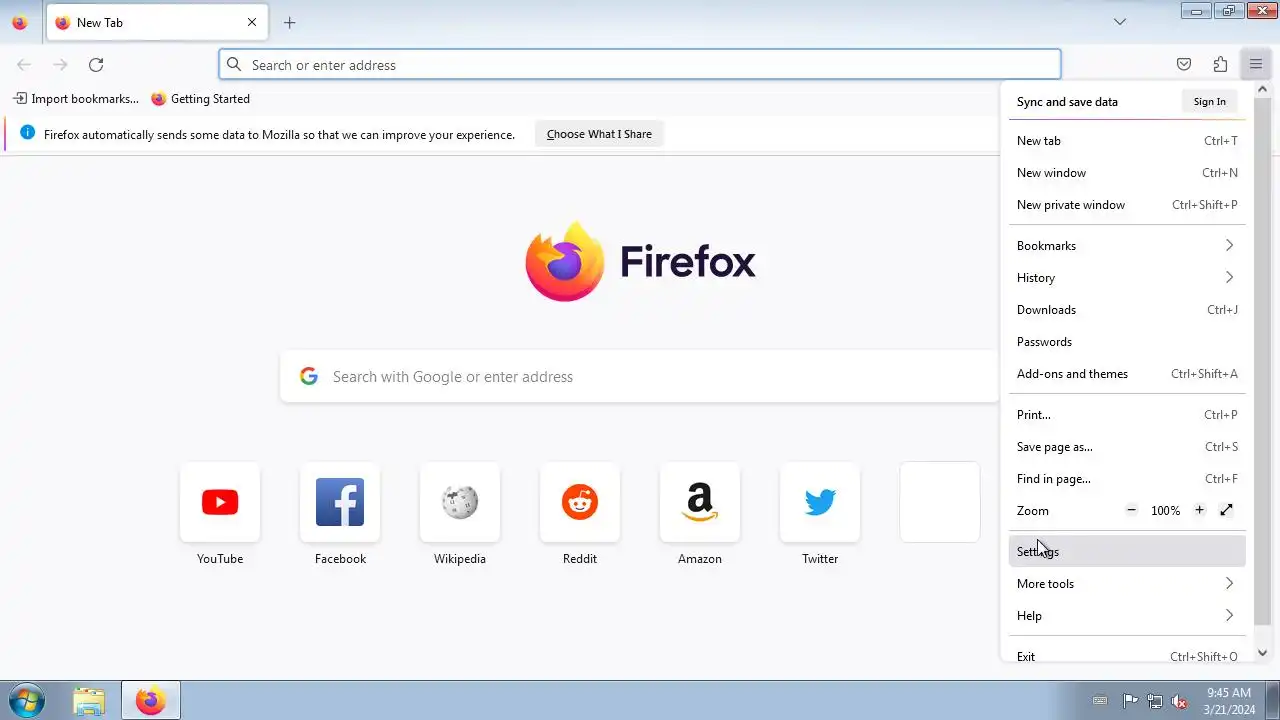Image resolution: width=1280 pixels, height=720 pixels.
Task: Toggle full screen mode icon
Action: [x=1227, y=510]
